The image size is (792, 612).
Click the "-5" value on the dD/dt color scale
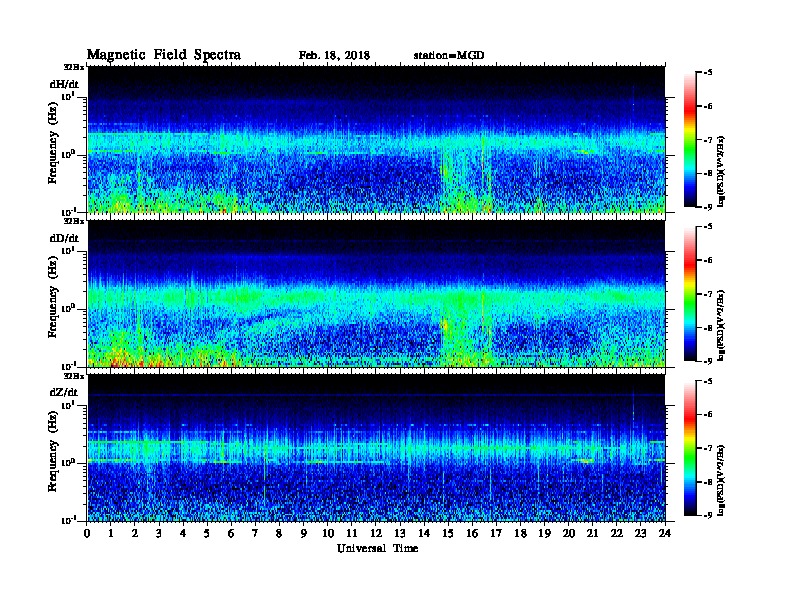[x=708, y=227]
